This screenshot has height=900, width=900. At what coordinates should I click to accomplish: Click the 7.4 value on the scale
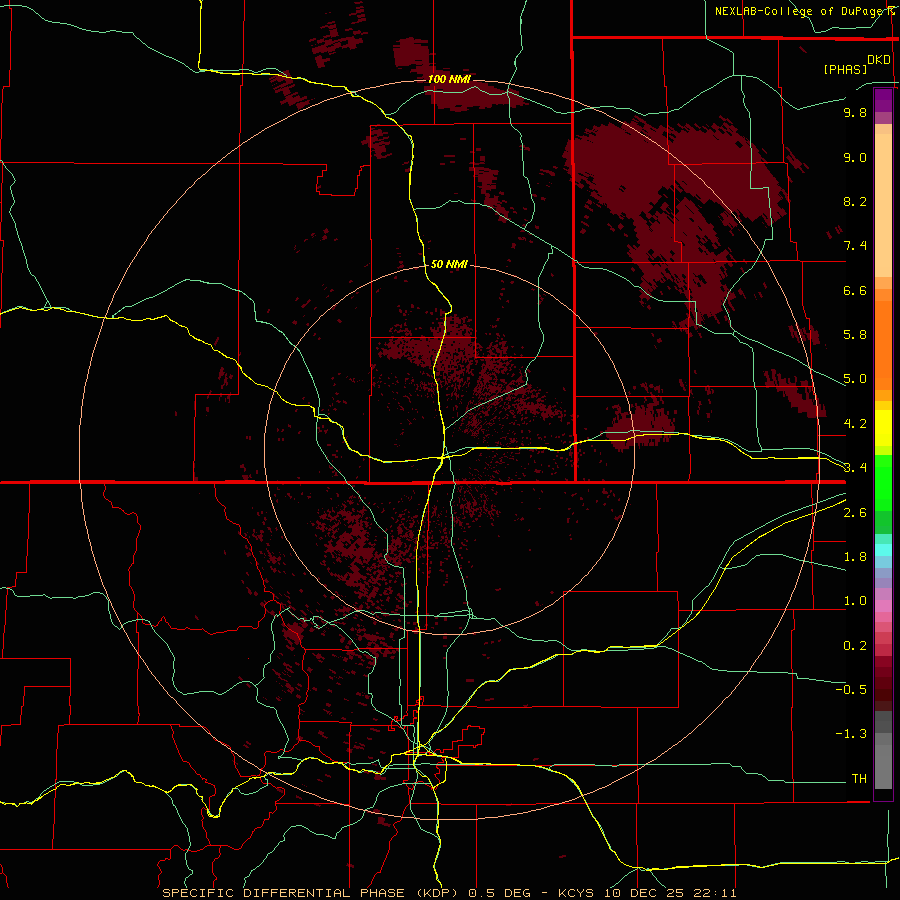855,246
